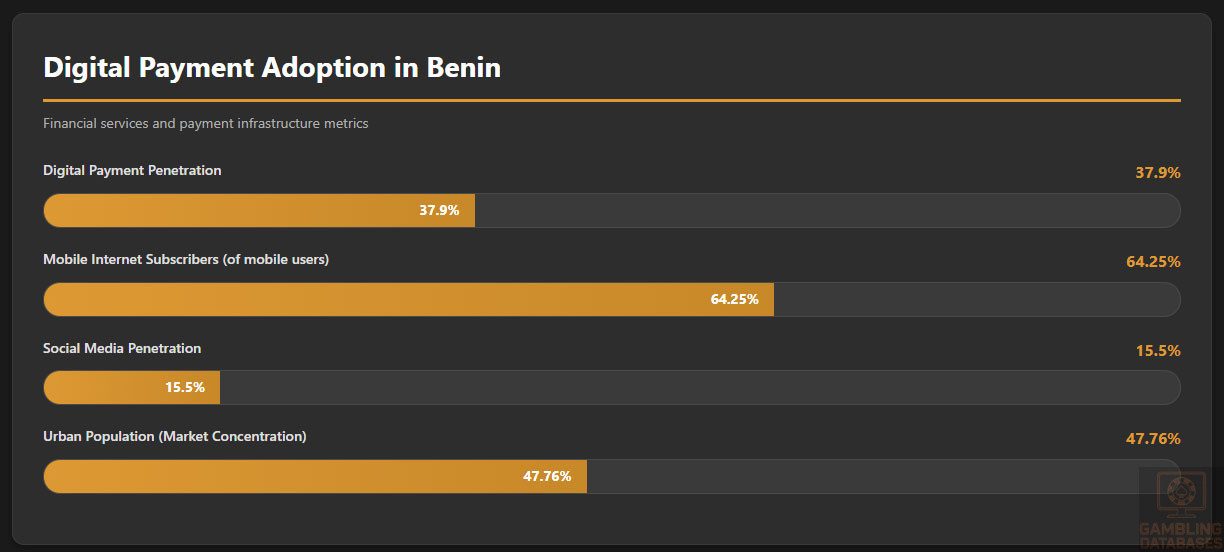This screenshot has width=1224, height=552.
Task: Click the 15.5% text inside the bar
Action: click(x=185, y=388)
